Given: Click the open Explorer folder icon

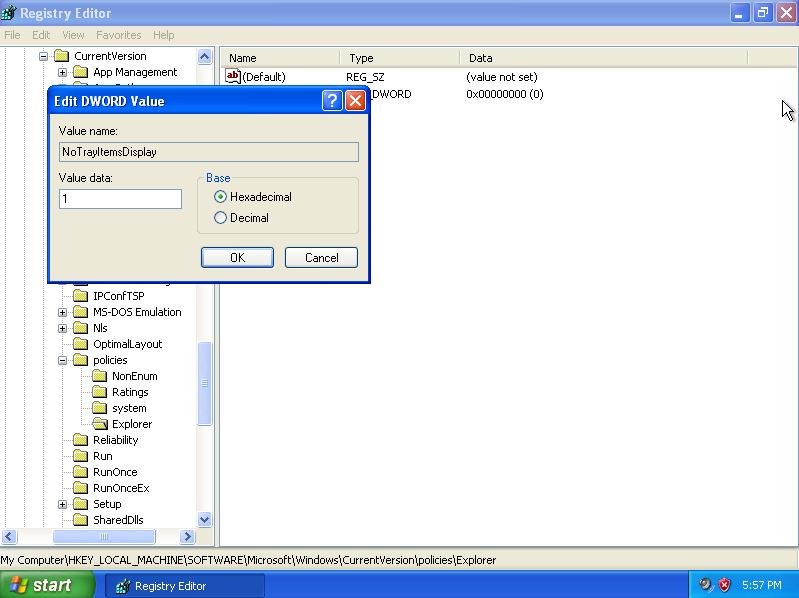Looking at the screenshot, I should [x=100, y=424].
